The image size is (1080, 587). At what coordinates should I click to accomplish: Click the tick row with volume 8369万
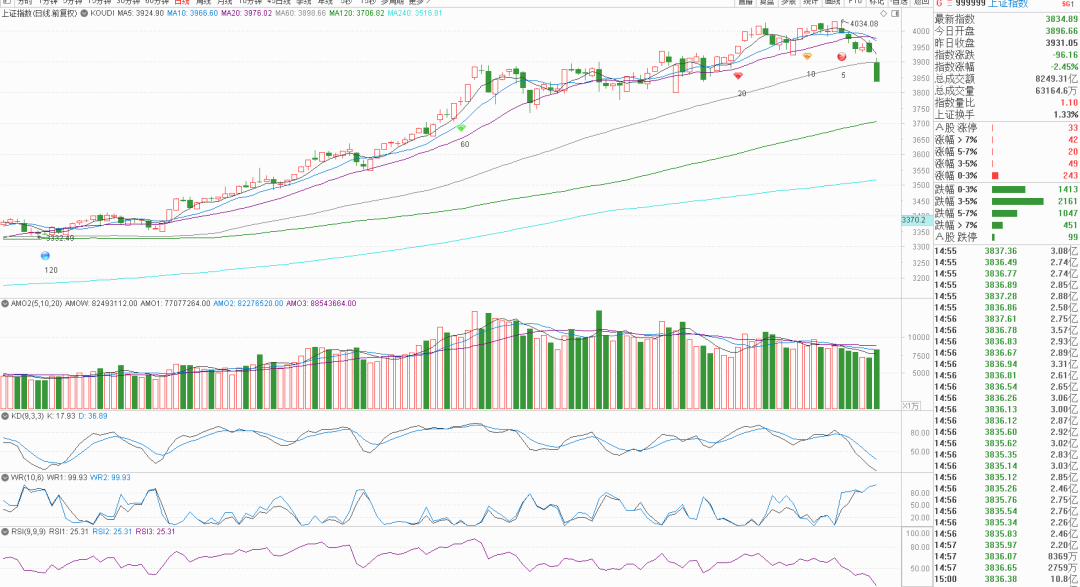1006,557
